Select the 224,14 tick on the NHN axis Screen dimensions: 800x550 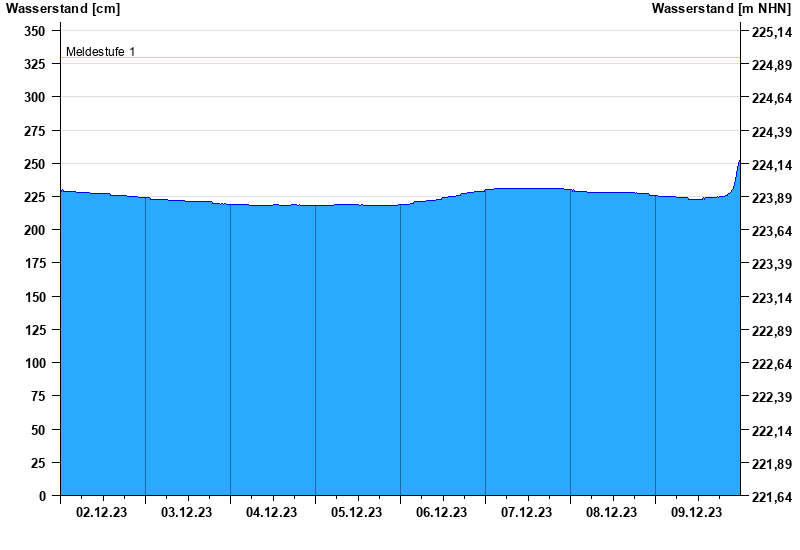click(770, 165)
